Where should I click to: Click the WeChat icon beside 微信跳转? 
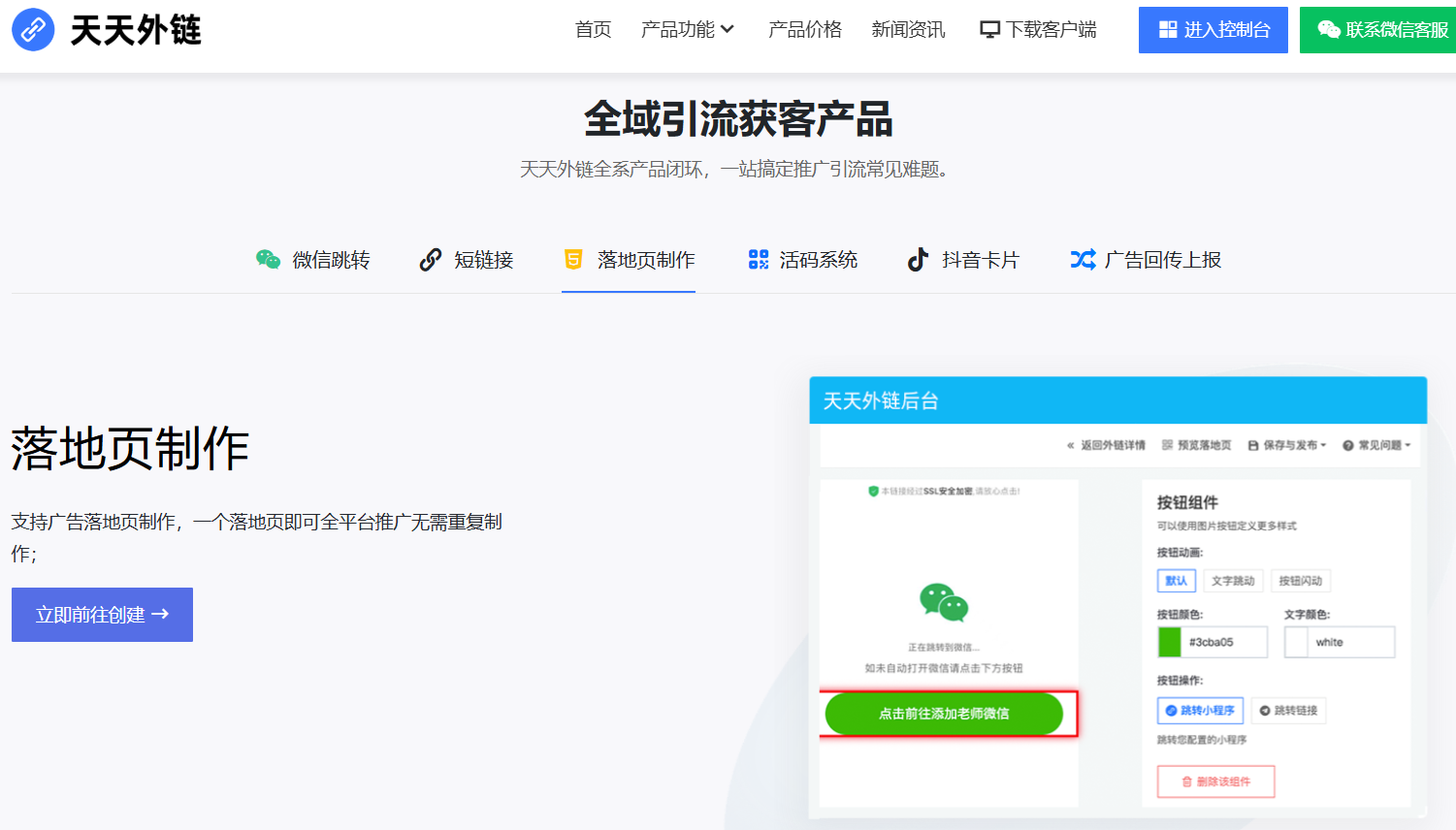(x=268, y=260)
